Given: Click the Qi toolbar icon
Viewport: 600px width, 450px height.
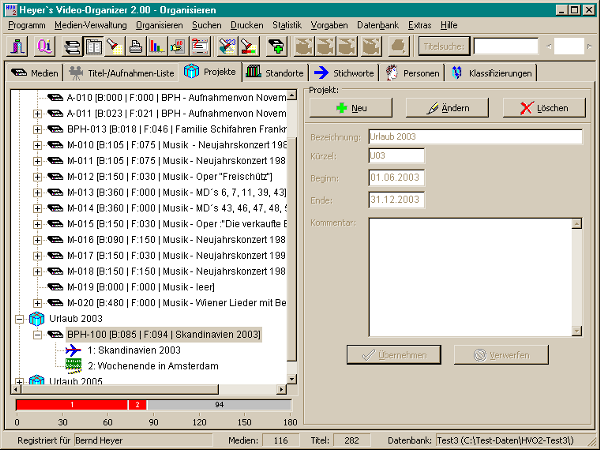Looking at the screenshot, I should [x=46, y=46].
